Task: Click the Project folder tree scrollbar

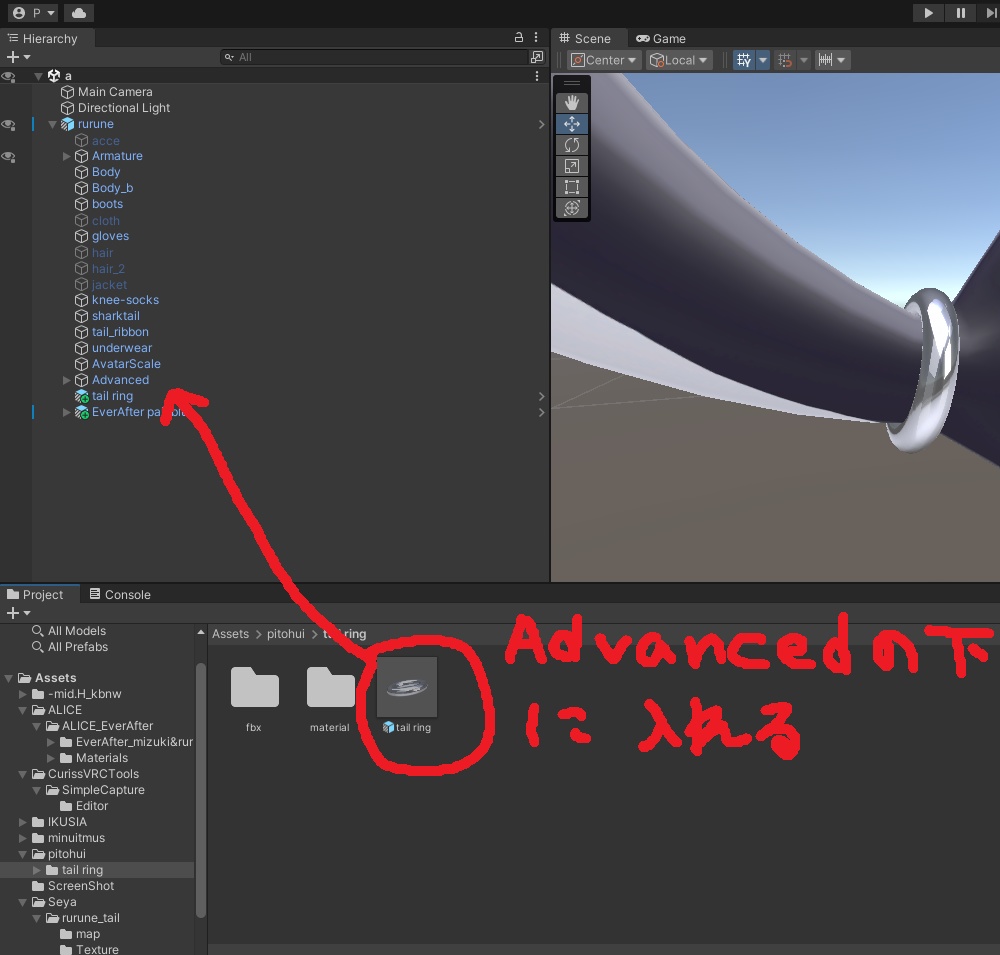Action: coord(201,790)
